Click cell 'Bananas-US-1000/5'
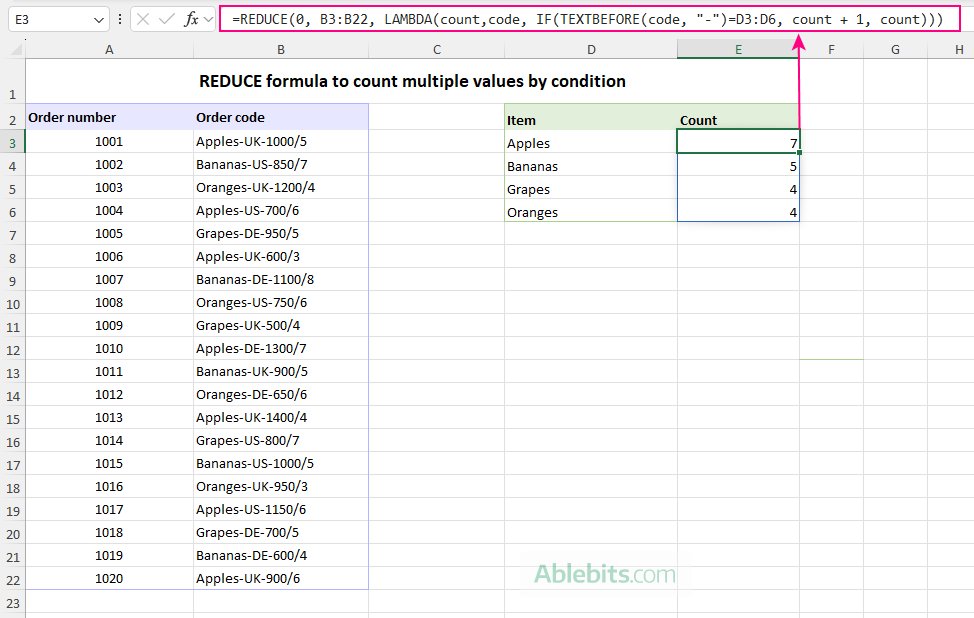This screenshot has width=974, height=618. [x=281, y=463]
